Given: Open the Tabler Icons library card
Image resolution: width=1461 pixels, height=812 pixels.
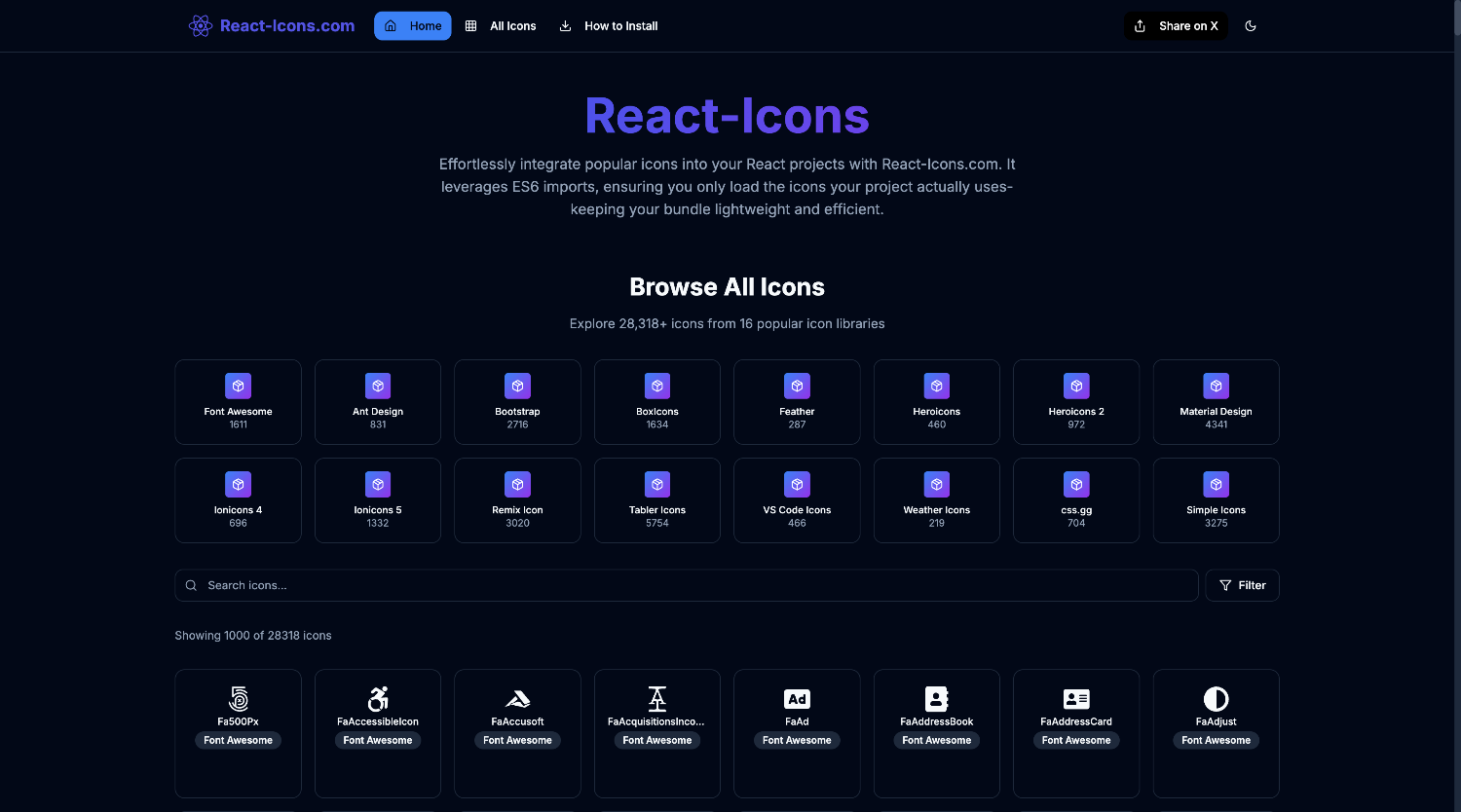Looking at the screenshot, I should click(x=657, y=500).
